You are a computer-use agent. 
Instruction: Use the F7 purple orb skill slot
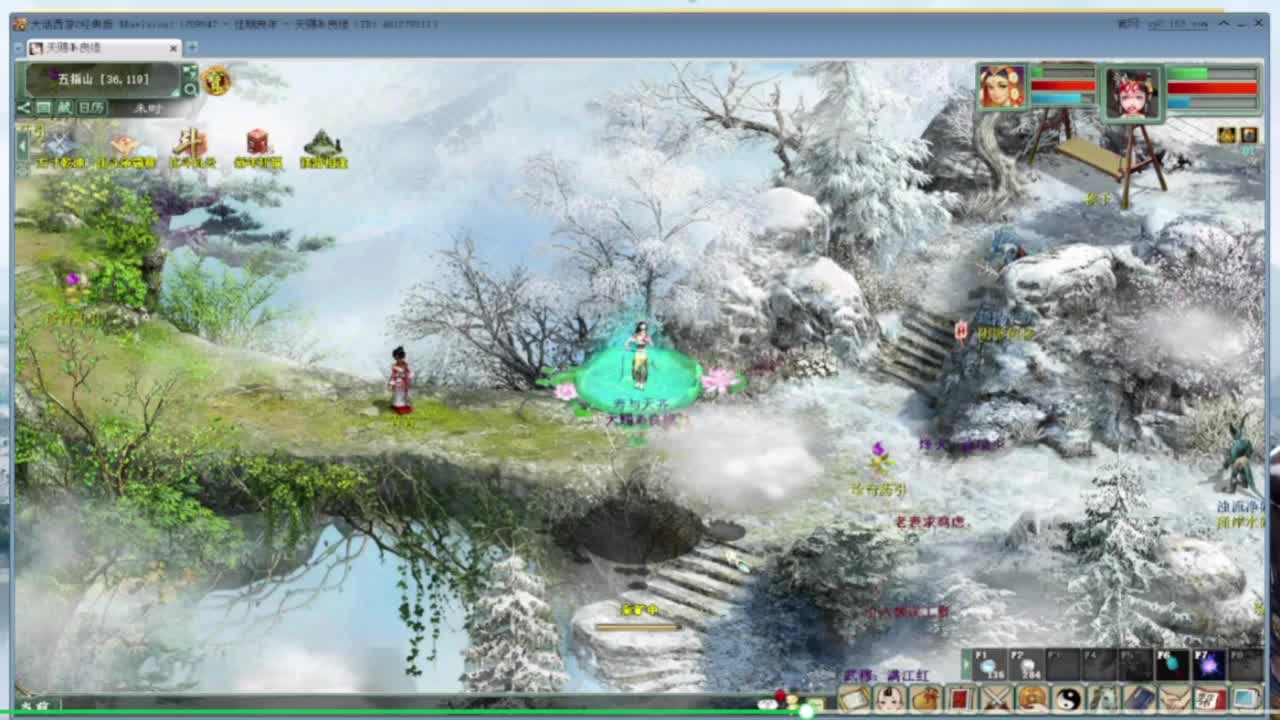[x=1209, y=665]
